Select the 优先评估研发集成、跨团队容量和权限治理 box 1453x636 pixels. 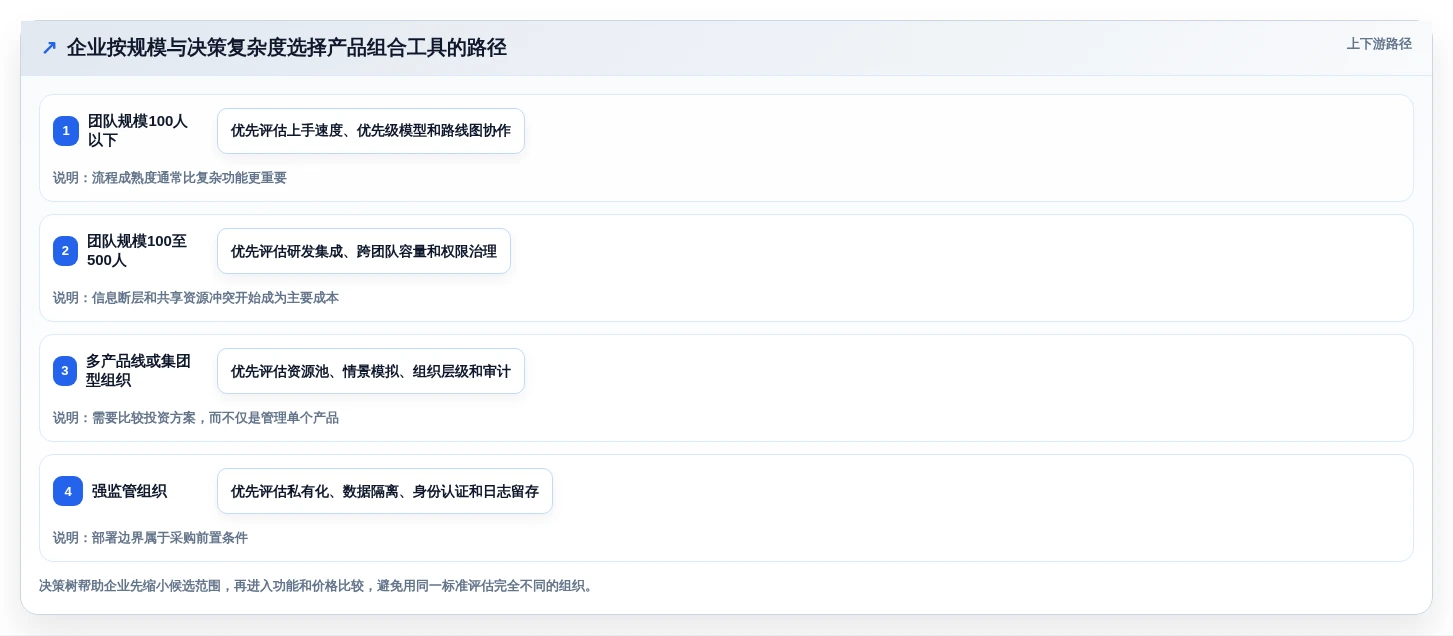(x=364, y=251)
